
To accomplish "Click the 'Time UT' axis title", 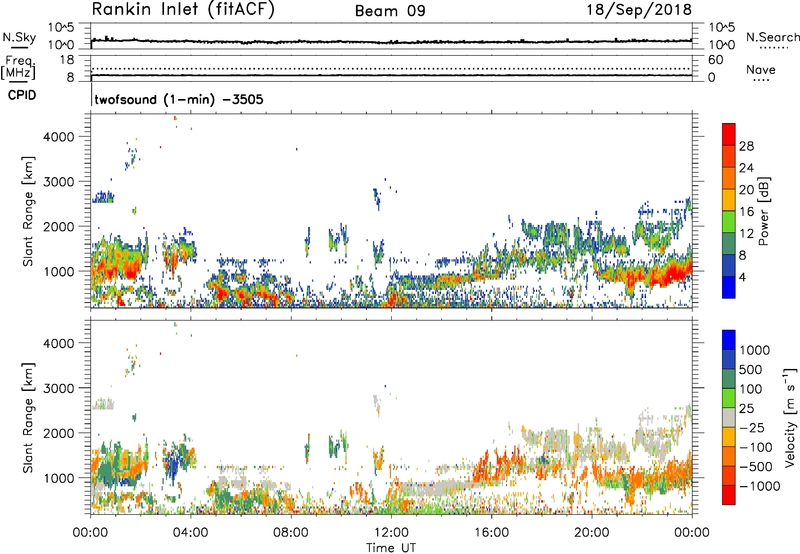I will (391, 548).
